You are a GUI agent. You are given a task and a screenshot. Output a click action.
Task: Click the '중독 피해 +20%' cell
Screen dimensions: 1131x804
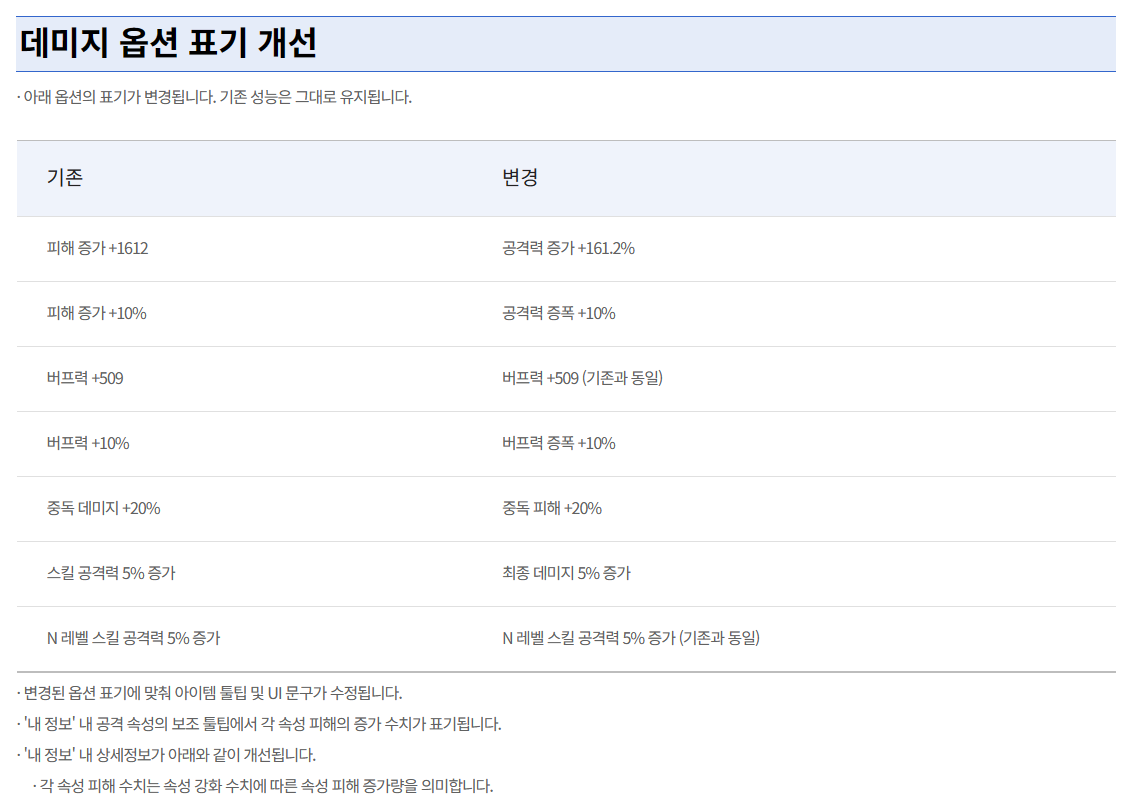tap(552, 508)
